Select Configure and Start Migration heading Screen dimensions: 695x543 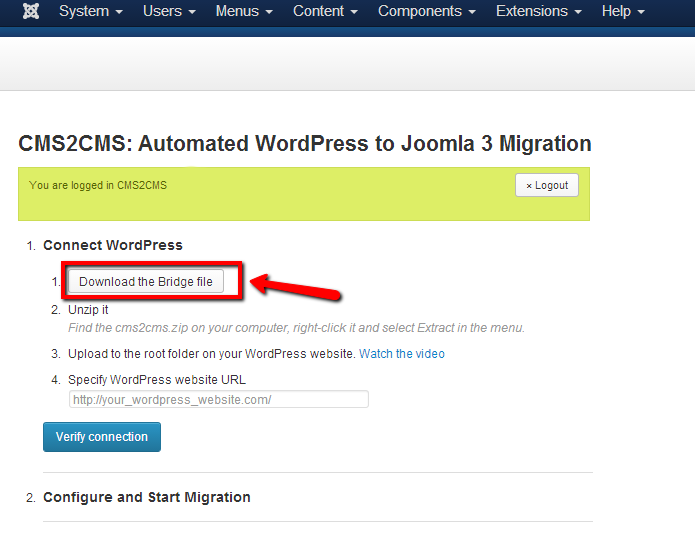(147, 497)
